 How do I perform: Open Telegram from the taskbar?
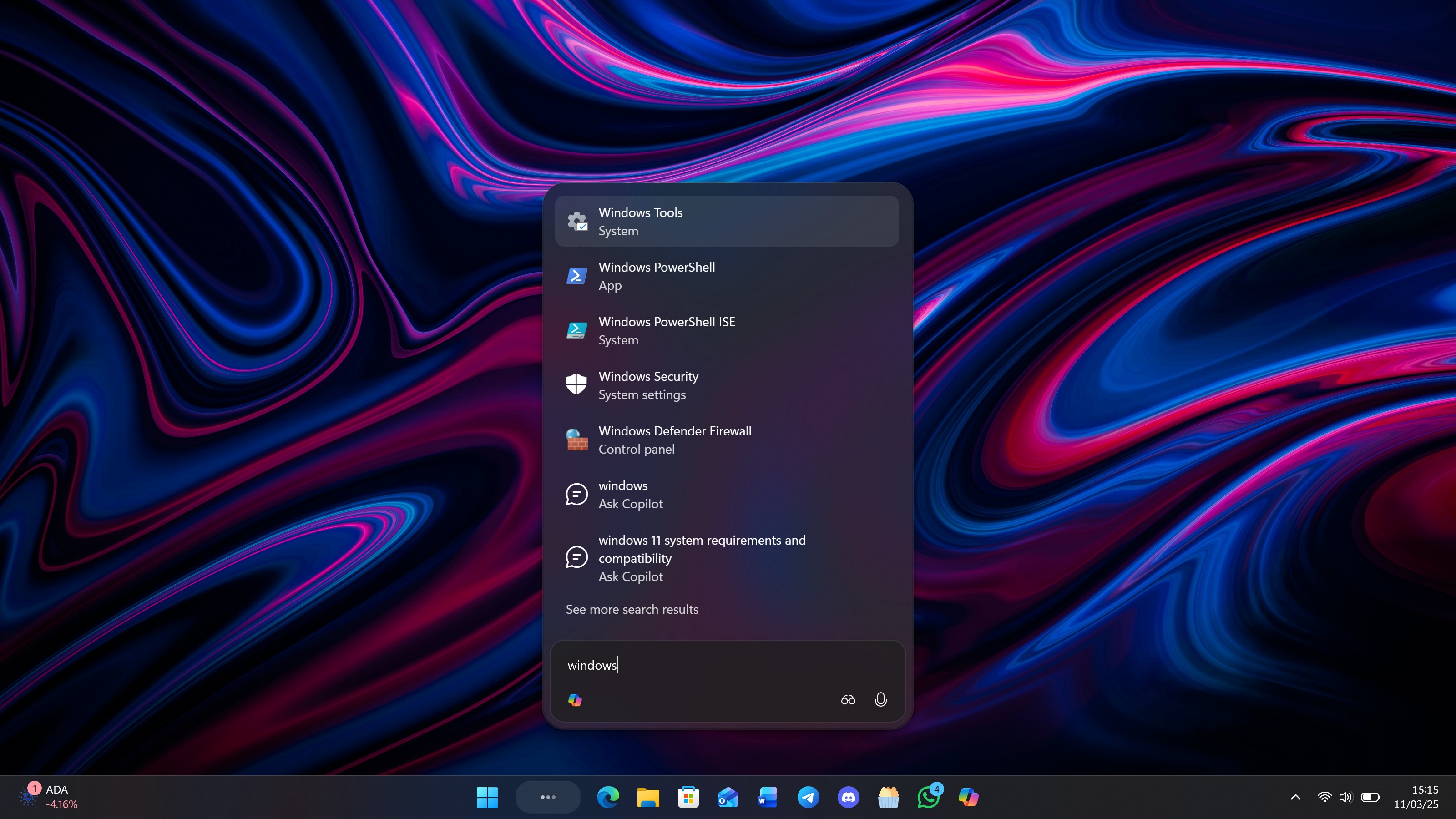pos(808,797)
